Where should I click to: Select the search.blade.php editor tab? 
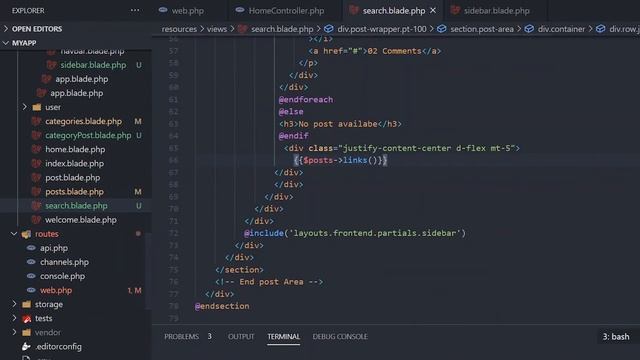tap(393, 11)
